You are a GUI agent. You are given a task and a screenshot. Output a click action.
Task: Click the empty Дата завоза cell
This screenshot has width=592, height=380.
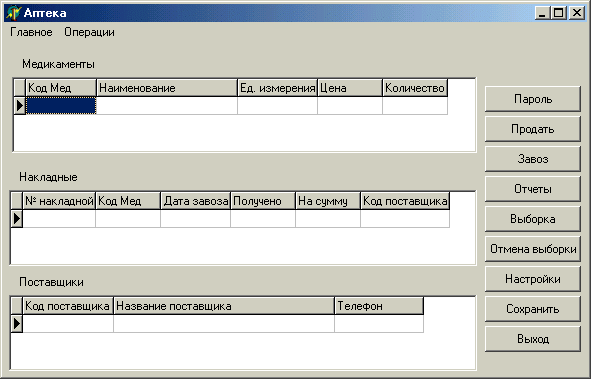pos(196,219)
